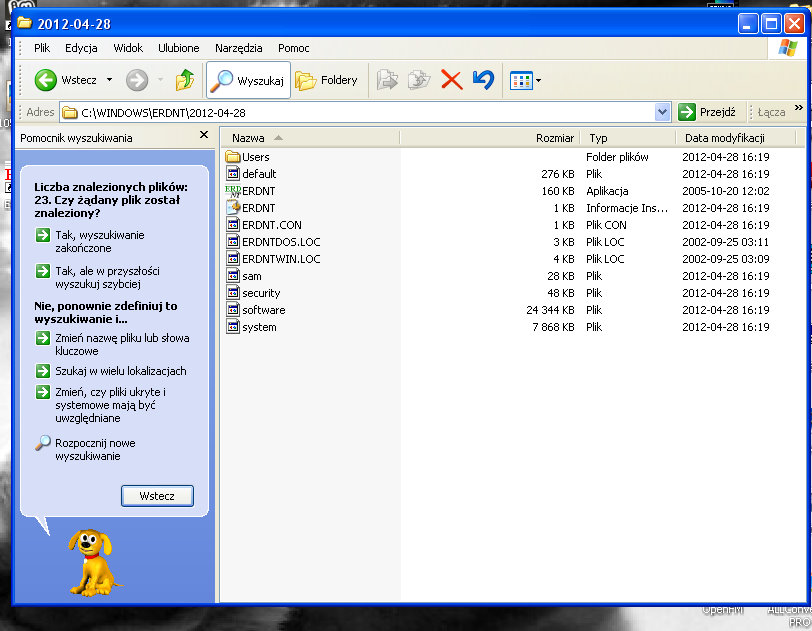This screenshot has height=631, width=812.
Task: Select the Users folder icon
Action: [233, 156]
